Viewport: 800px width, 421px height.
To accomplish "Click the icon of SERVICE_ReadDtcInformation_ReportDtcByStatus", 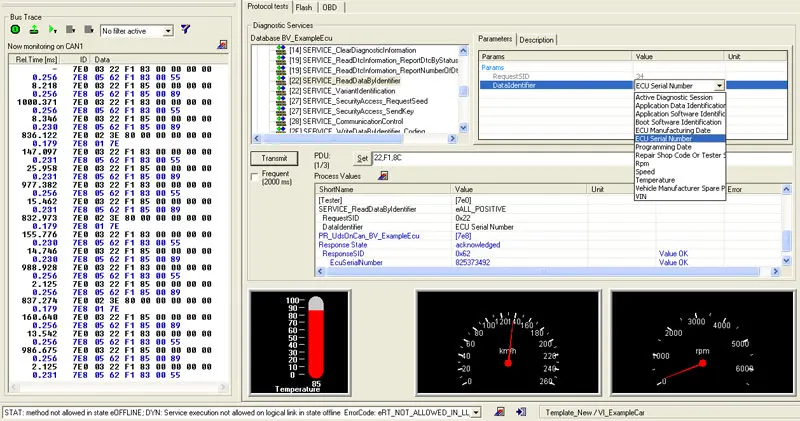I will [x=281, y=60].
